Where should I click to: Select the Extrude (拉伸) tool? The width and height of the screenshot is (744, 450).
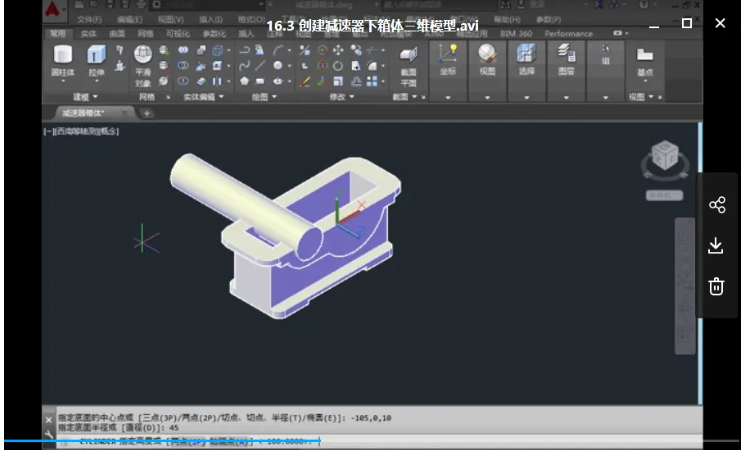click(96, 60)
